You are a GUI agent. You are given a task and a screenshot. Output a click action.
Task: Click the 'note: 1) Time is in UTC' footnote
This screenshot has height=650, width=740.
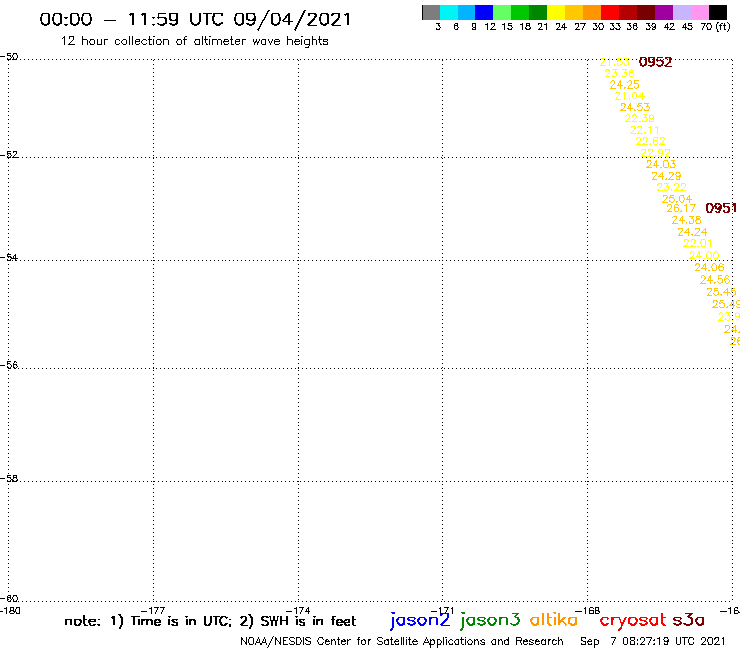pos(148,621)
